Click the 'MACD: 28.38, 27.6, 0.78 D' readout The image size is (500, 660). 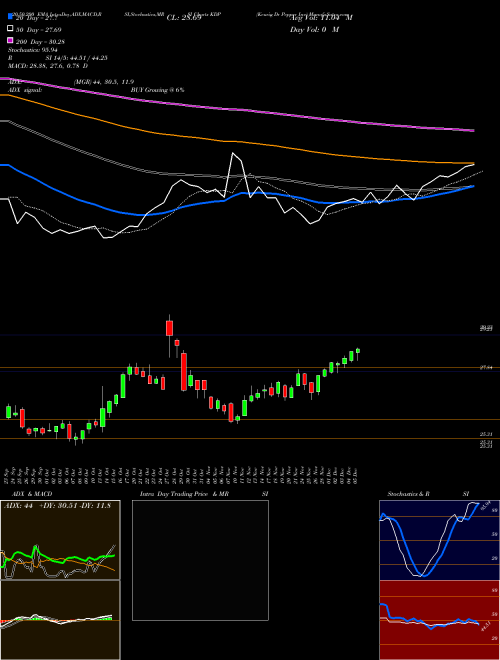48,66
